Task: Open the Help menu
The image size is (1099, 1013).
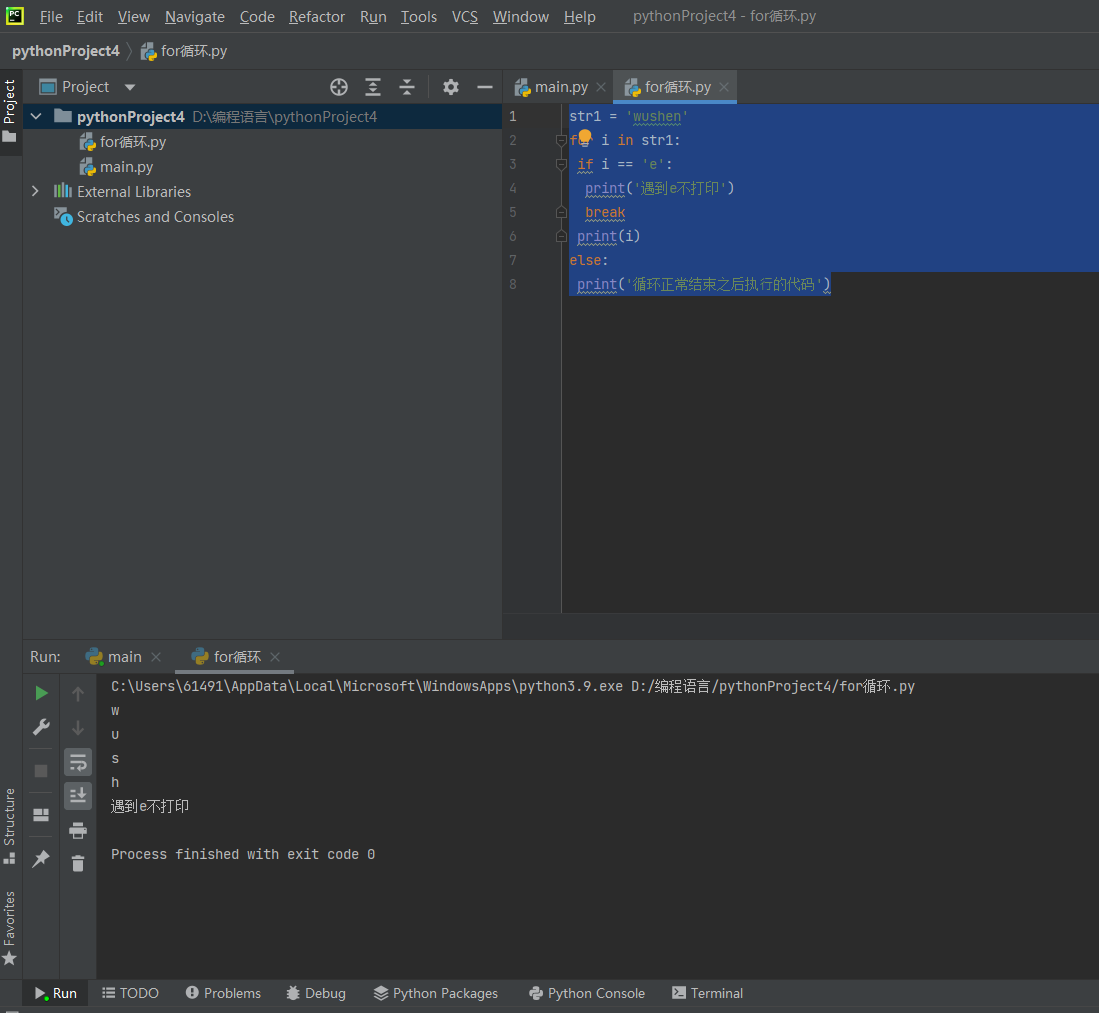Action: click(580, 17)
